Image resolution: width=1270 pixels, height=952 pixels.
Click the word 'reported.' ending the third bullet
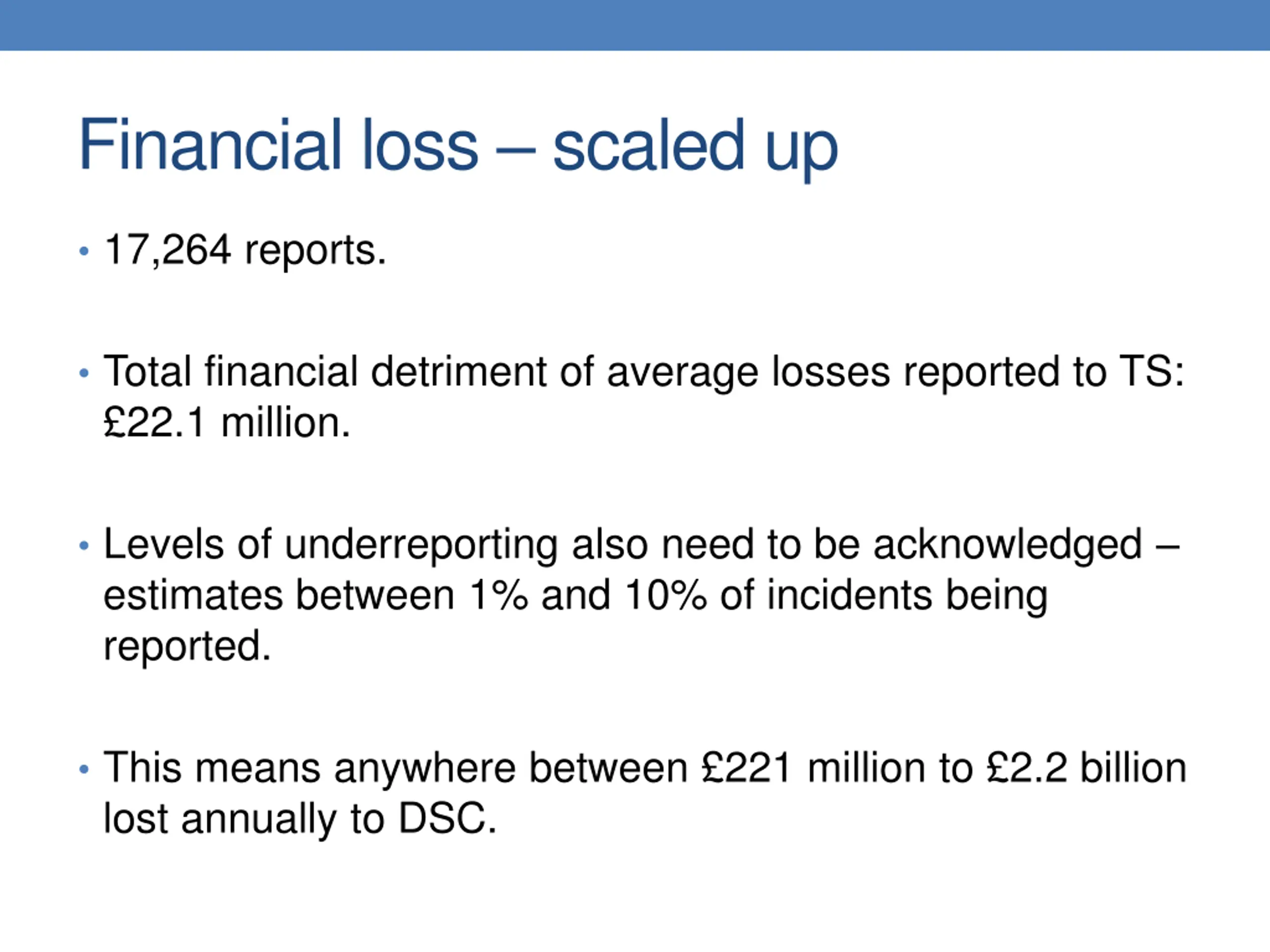tap(187, 647)
